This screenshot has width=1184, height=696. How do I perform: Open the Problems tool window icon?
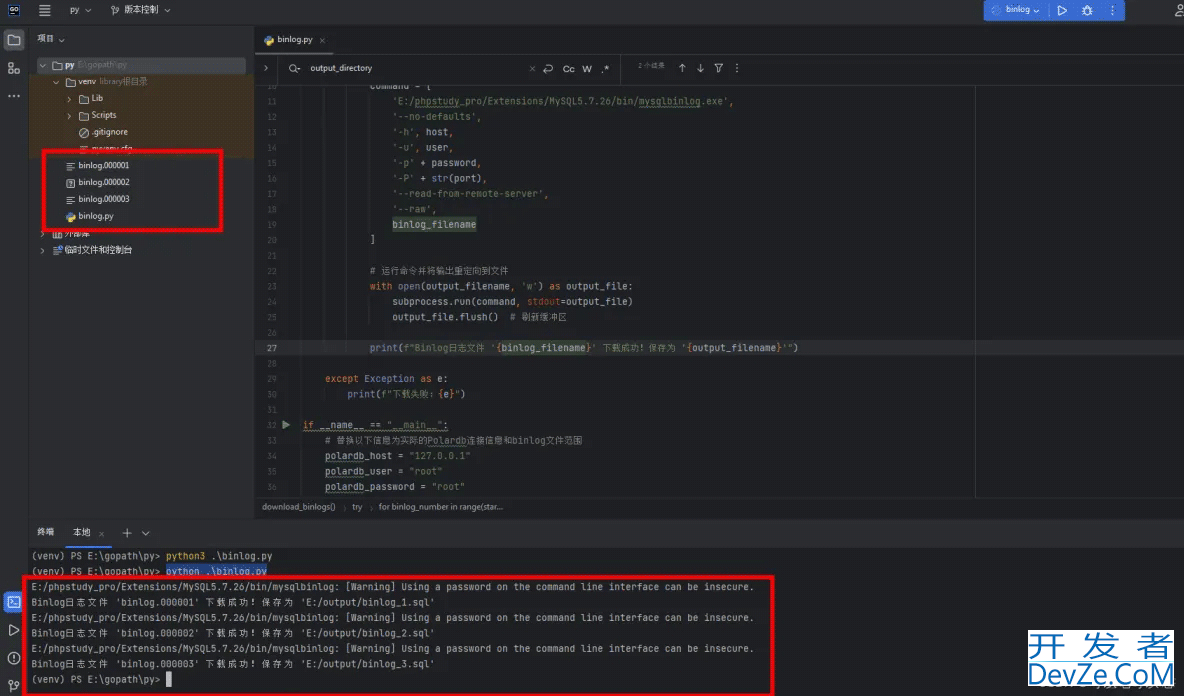(x=14, y=658)
